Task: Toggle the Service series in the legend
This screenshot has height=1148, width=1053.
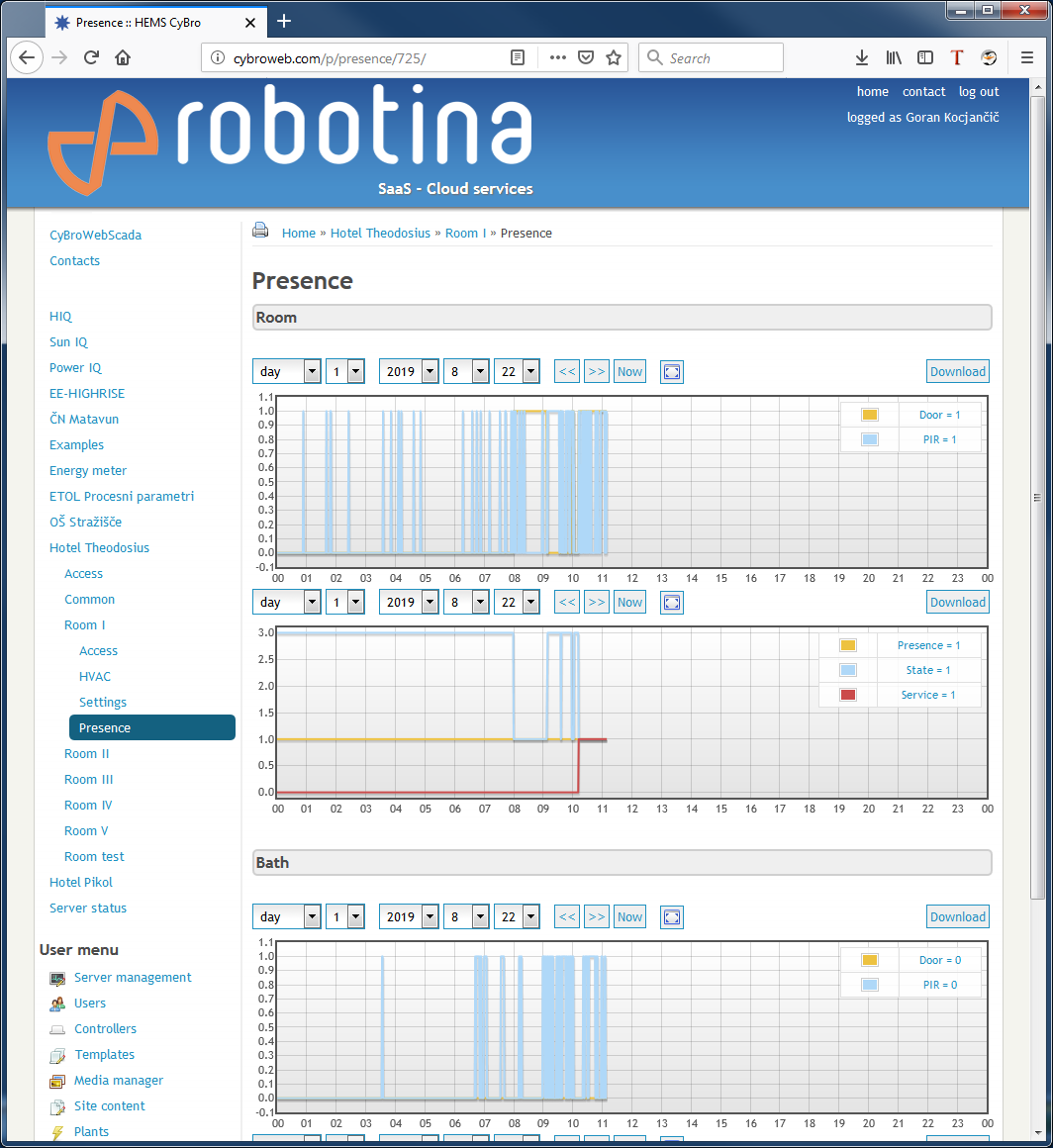Action: [x=927, y=695]
